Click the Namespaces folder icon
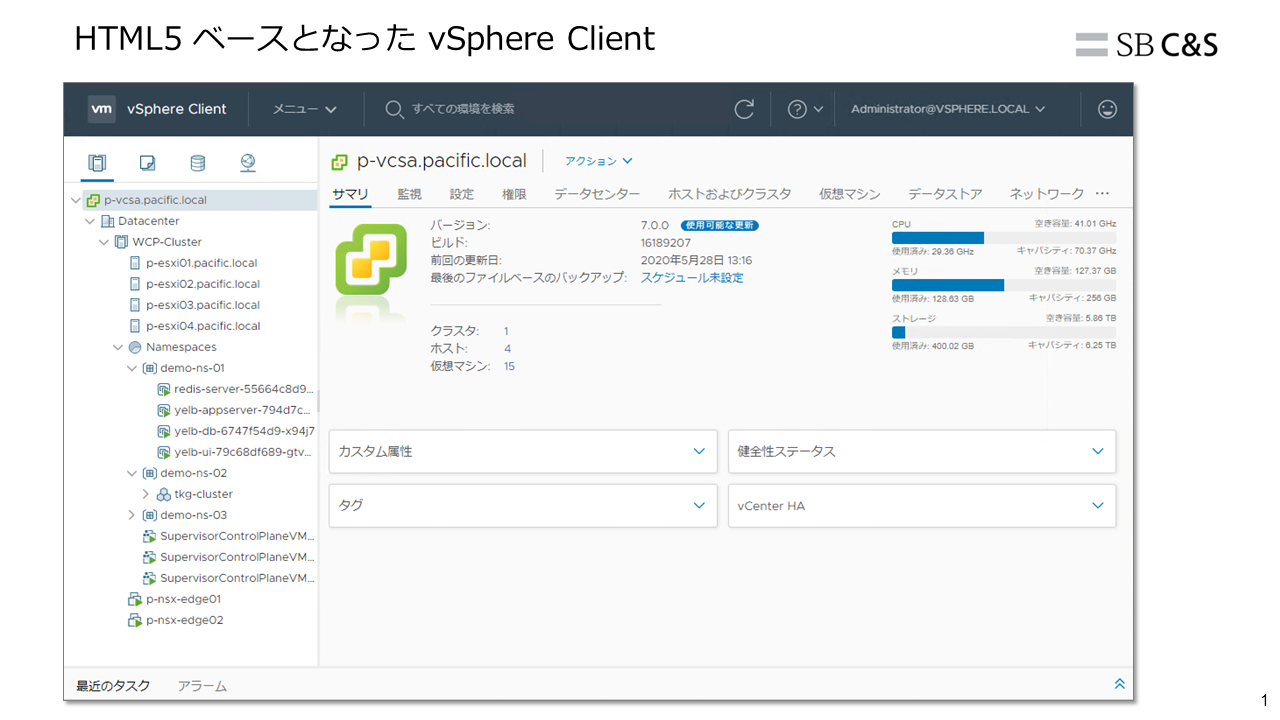Viewport: 1280px width, 720px height. coord(135,347)
